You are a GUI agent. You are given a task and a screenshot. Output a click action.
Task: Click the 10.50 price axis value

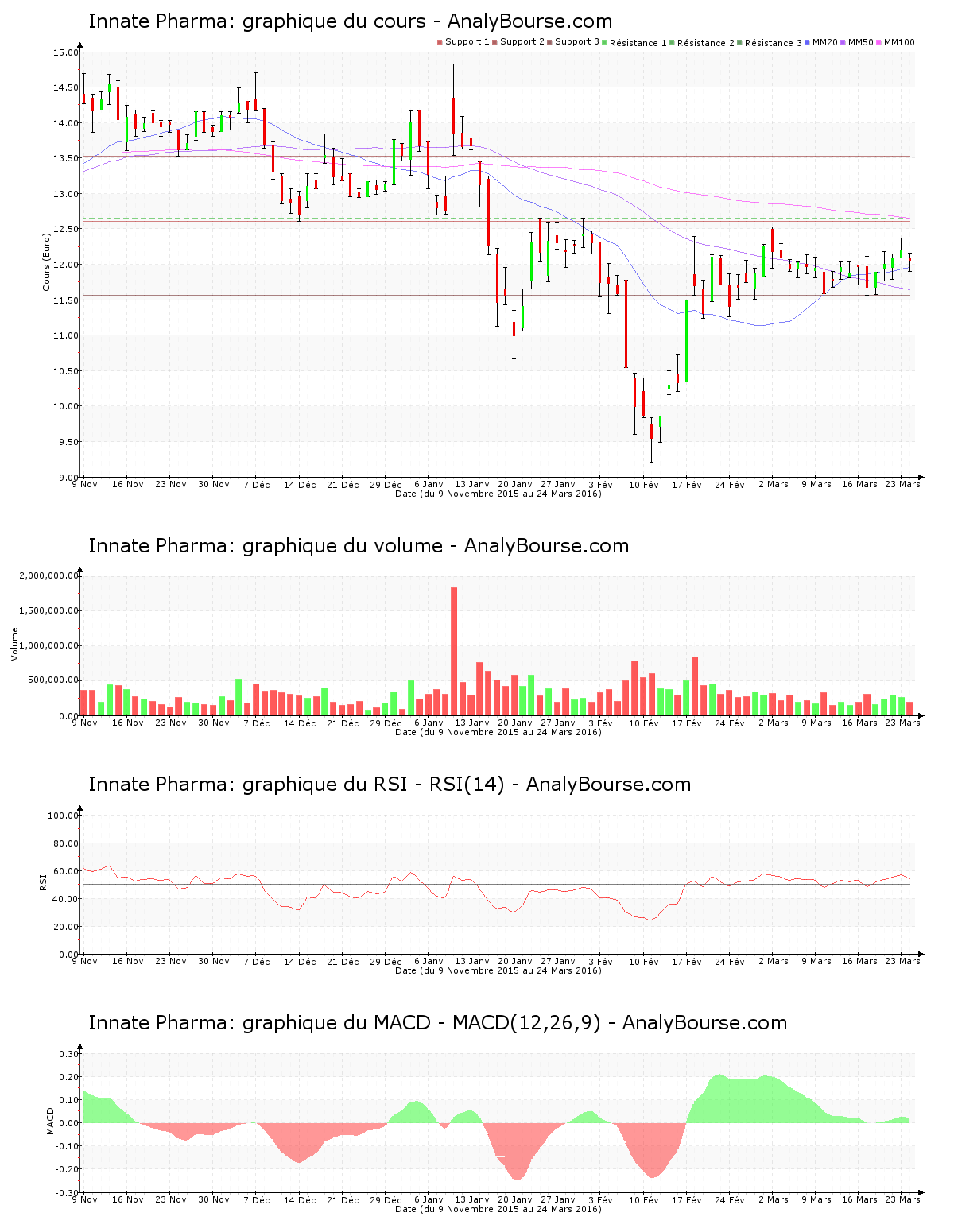(66, 371)
